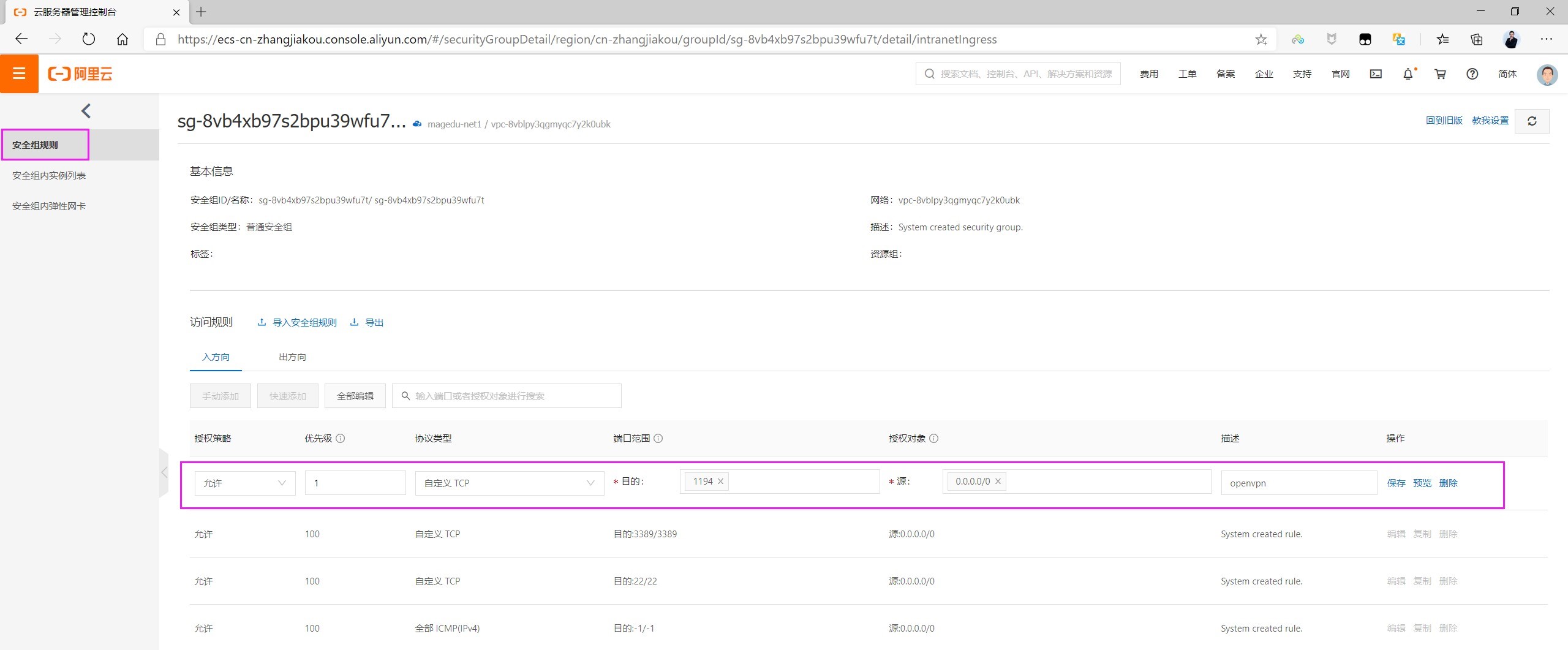Open 备案 in top navigation
Image resolution: width=1568 pixels, height=650 pixels.
[x=1226, y=74]
